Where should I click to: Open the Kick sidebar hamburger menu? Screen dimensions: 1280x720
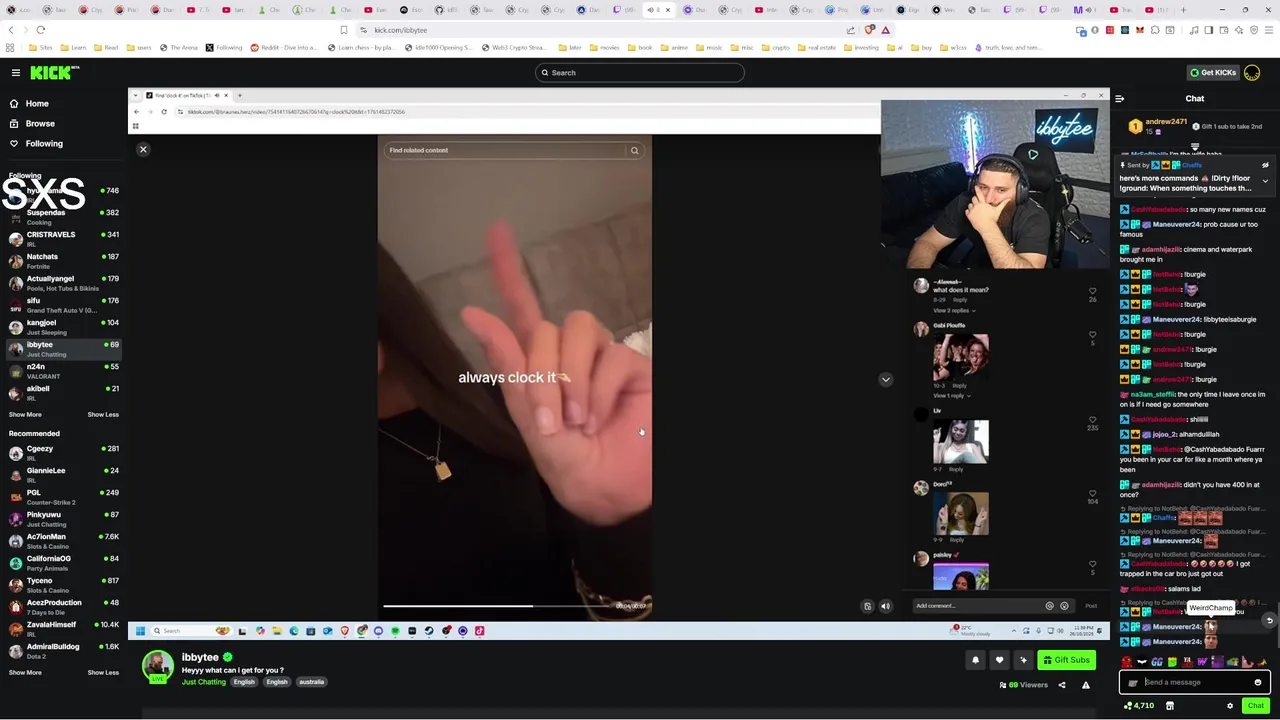16,72
